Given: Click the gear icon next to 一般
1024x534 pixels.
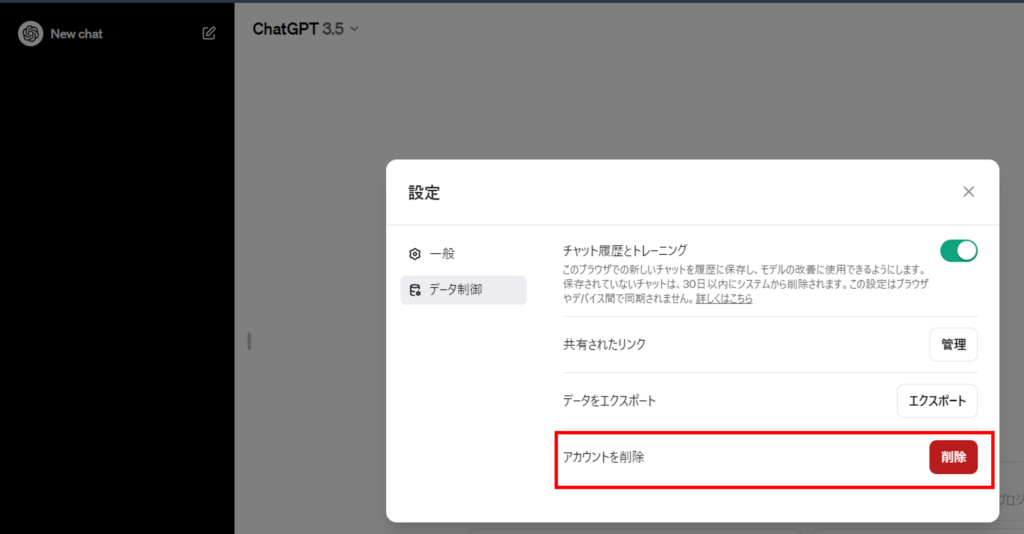Looking at the screenshot, I should (415, 254).
